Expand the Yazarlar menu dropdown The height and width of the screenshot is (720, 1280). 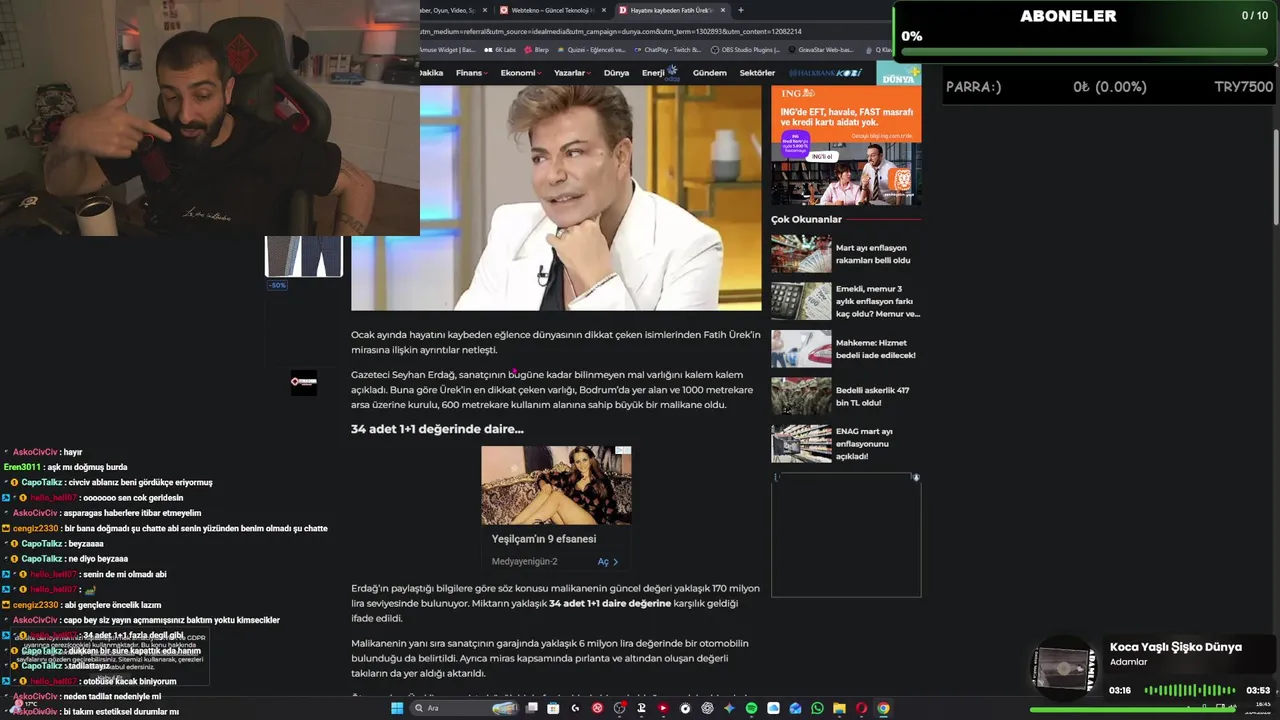point(572,73)
